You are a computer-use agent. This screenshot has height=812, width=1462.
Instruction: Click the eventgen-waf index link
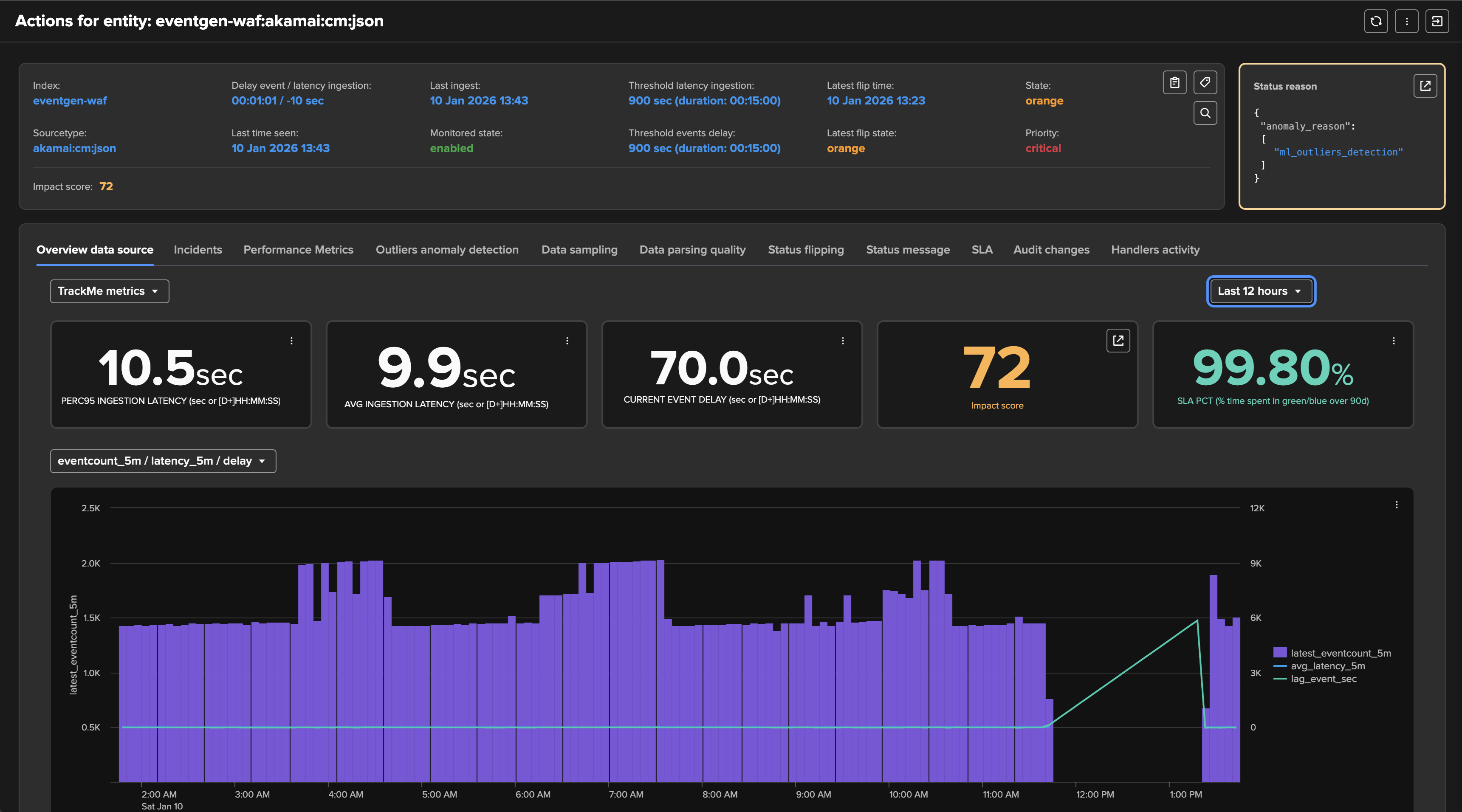click(x=70, y=101)
